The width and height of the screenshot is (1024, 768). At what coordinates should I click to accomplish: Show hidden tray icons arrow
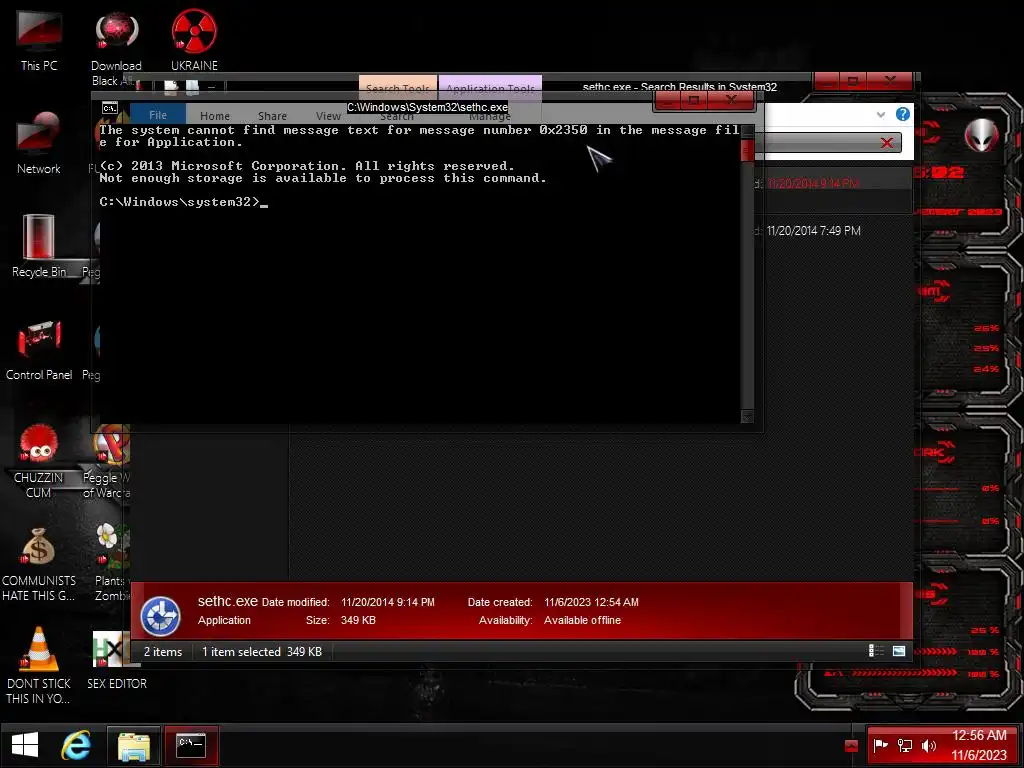tap(851, 745)
